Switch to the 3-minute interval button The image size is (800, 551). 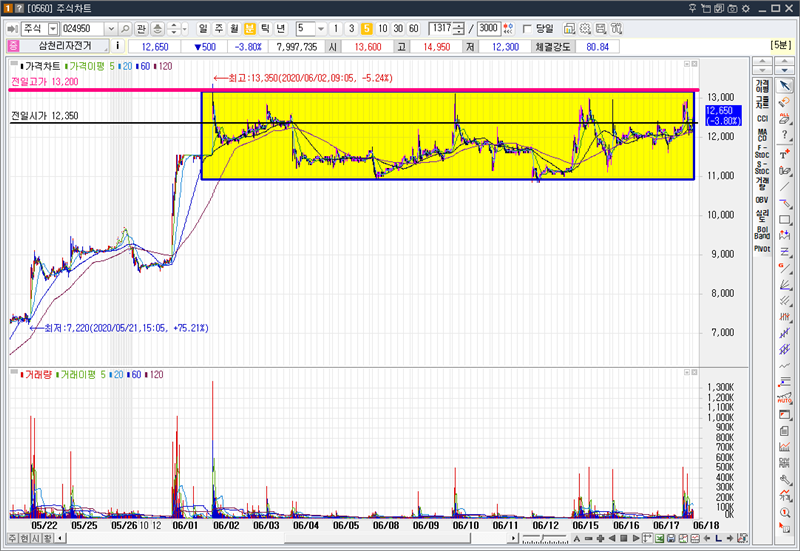[x=351, y=29]
